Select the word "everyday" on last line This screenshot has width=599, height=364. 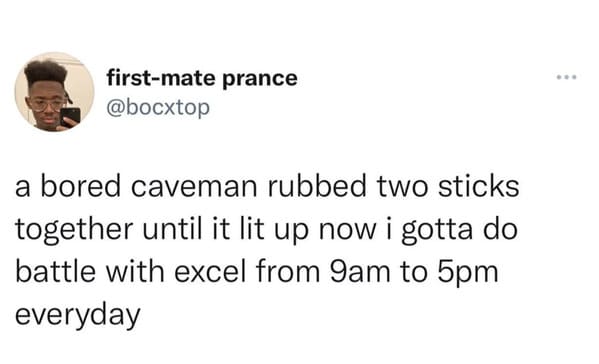pyautogui.click(x=78, y=317)
